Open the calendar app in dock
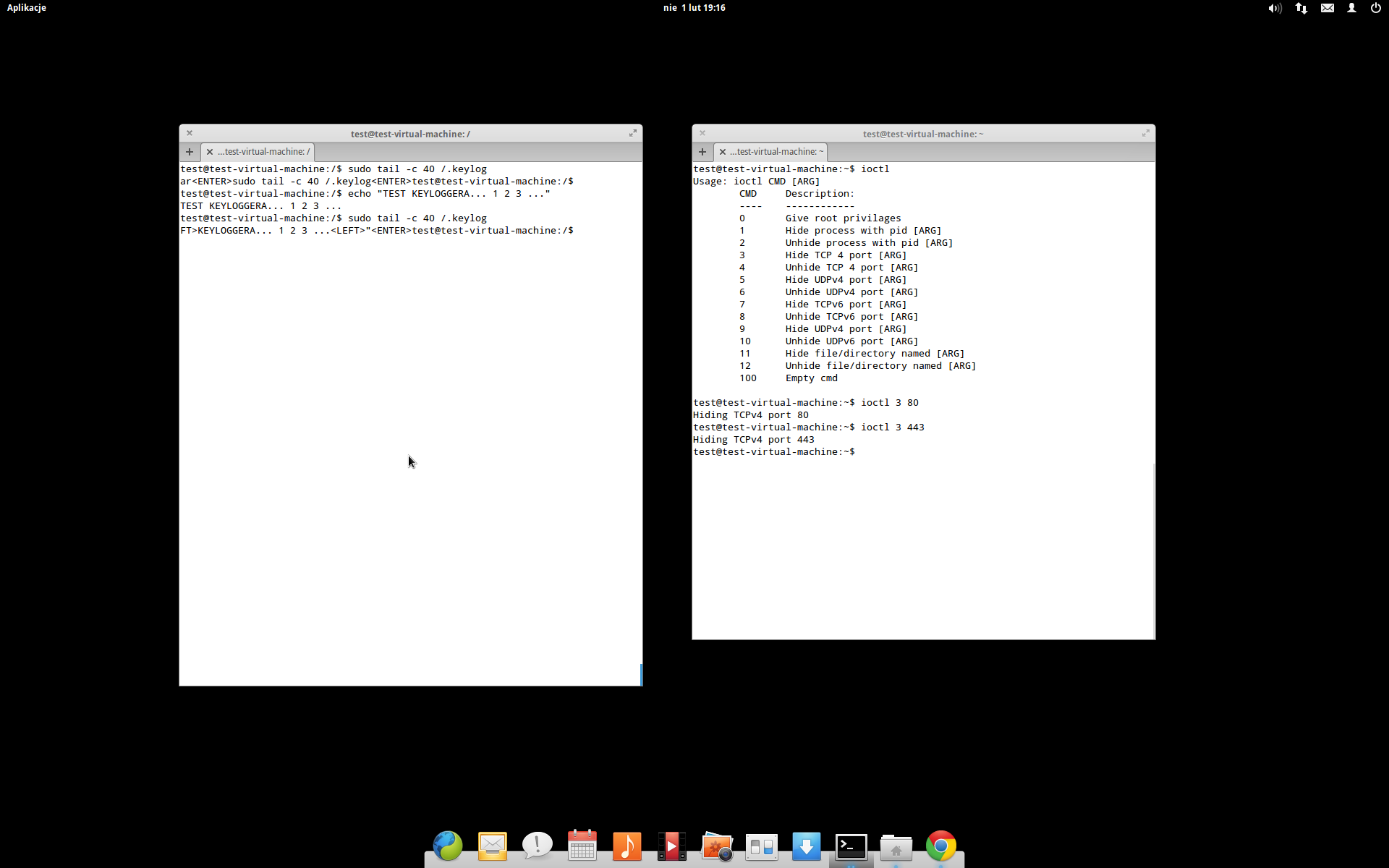This screenshot has width=1389, height=868. click(x=582, y=846)
